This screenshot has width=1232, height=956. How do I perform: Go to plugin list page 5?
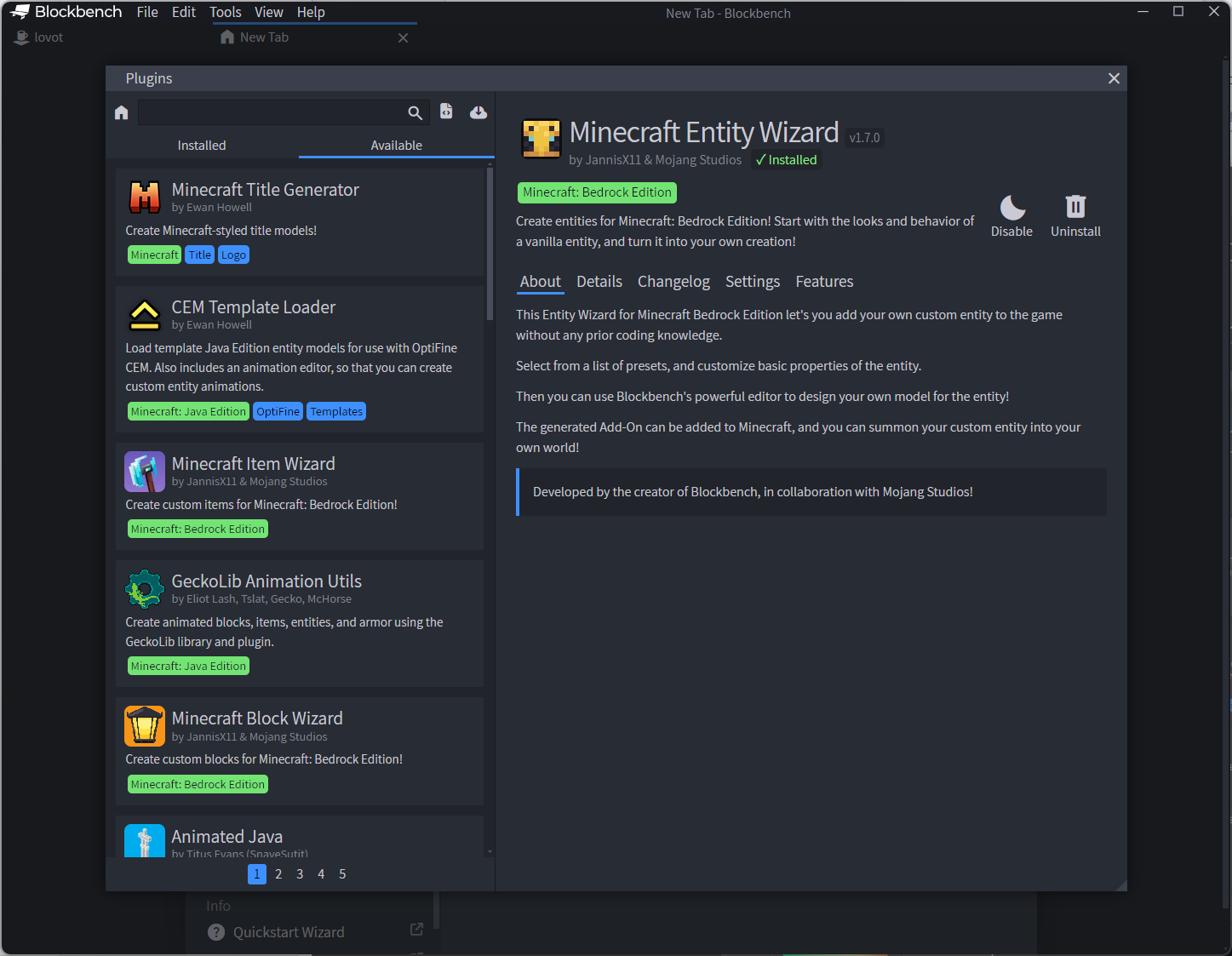point(342,874)
